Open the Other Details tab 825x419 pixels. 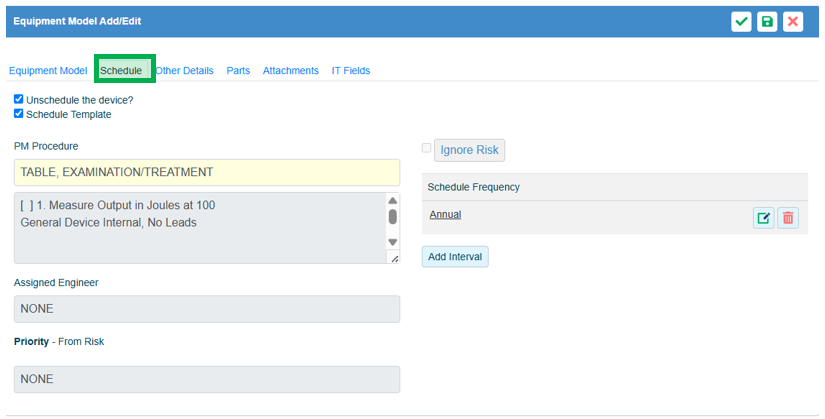184,71
